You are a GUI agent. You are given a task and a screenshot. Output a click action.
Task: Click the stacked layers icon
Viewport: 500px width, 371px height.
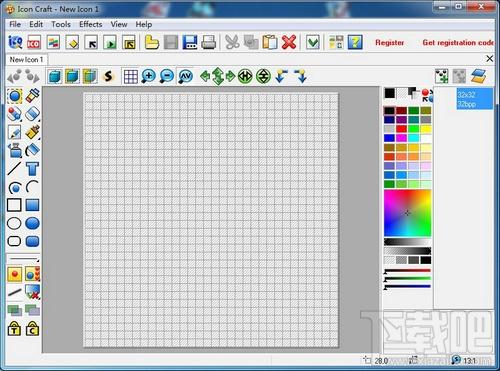(479, 76)
